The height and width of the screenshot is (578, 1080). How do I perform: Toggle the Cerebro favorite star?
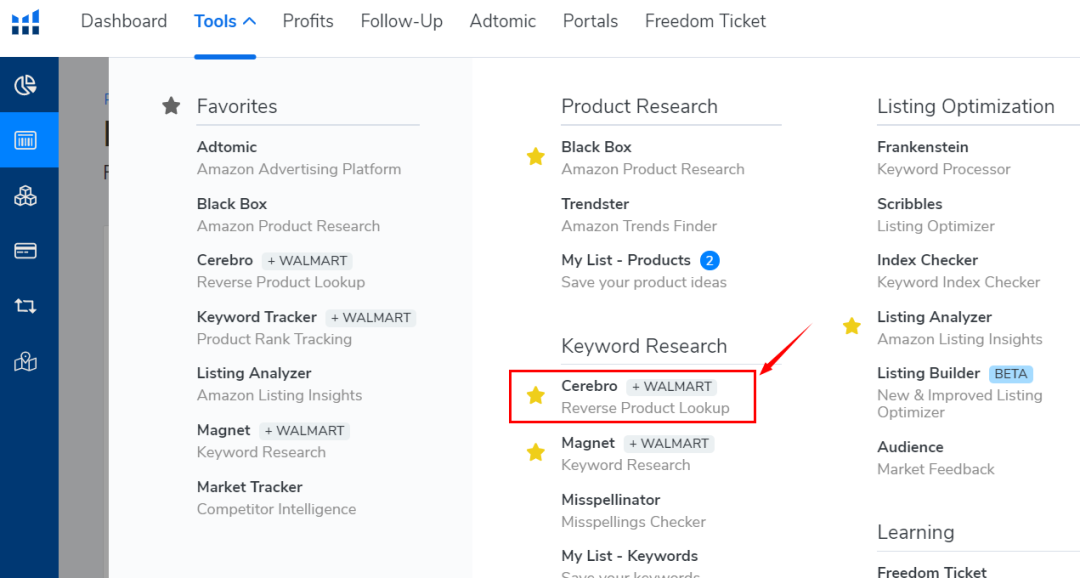pyautogui.click(x=535, y=395)
